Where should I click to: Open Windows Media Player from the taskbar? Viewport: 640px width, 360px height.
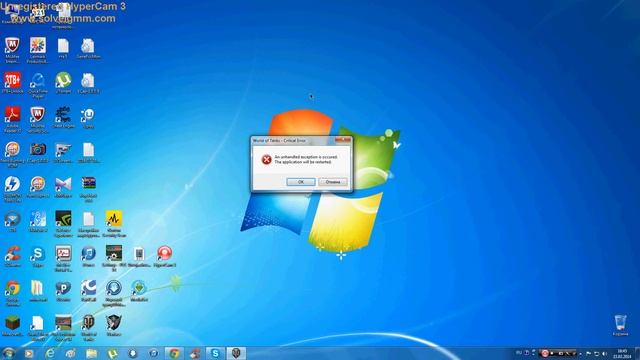pos(29,353)
